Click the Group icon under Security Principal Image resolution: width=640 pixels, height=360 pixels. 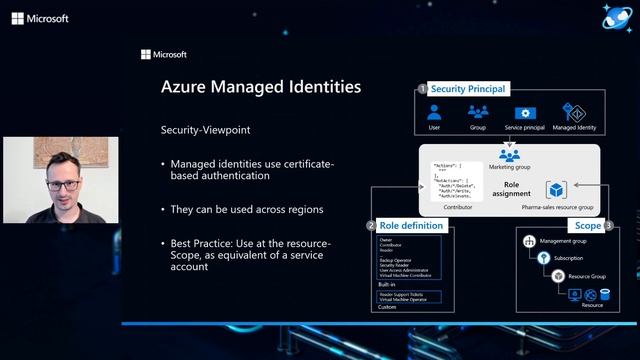tap(478, 111)
